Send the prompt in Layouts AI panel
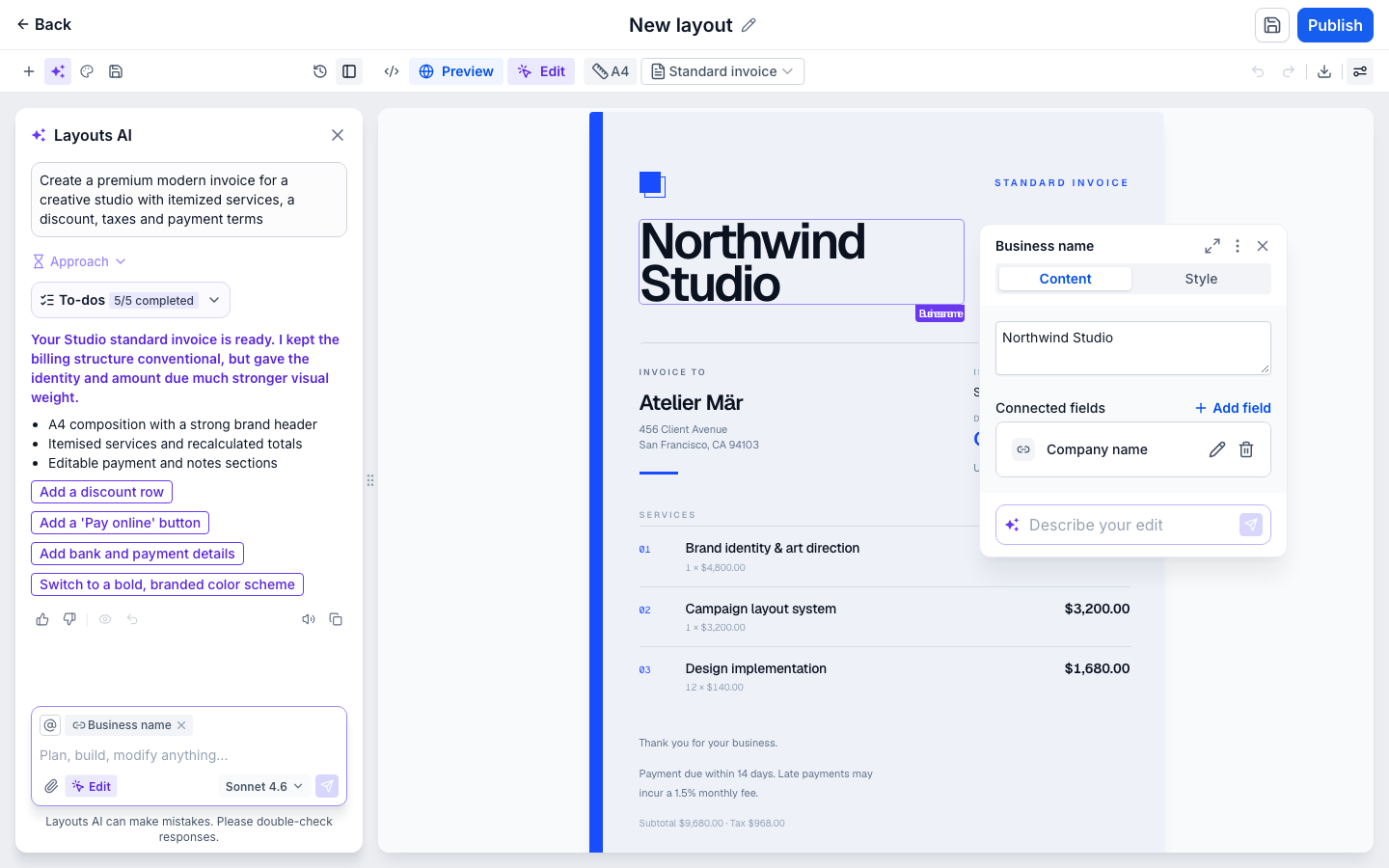This screenshot has height=868, width=1389. [x=327, y=786]
